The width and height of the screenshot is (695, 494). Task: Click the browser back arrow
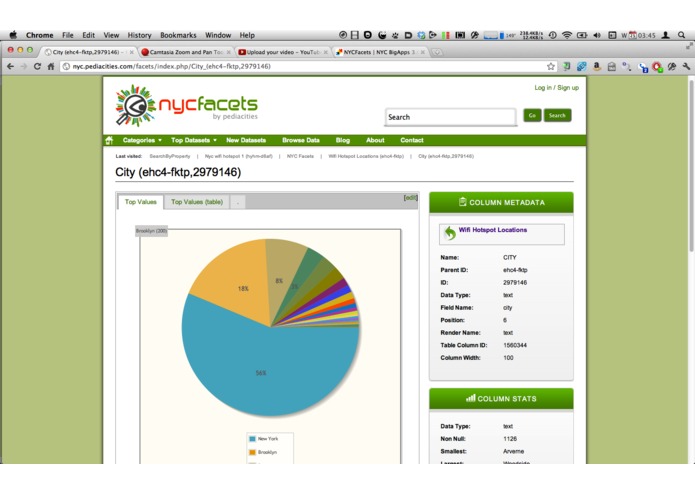tap(10, 66)
